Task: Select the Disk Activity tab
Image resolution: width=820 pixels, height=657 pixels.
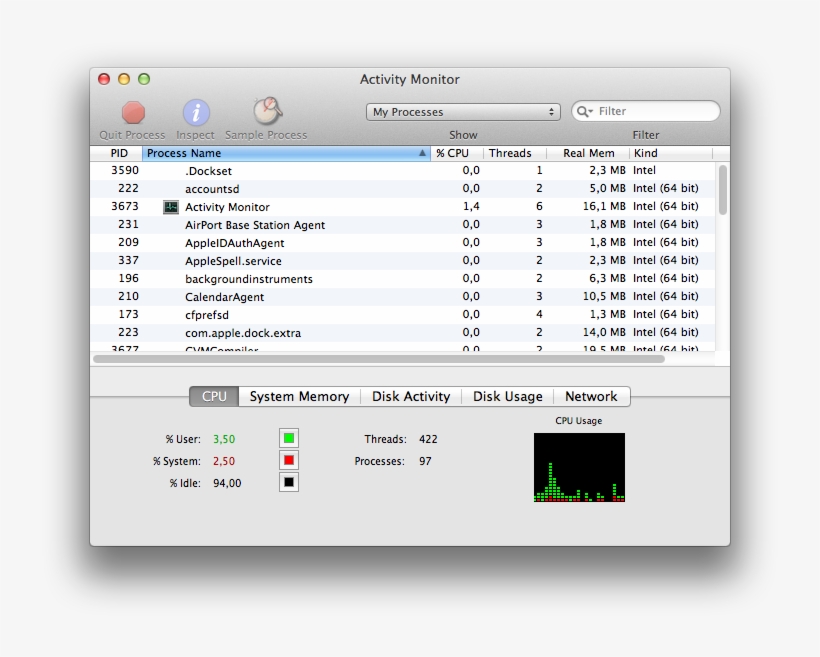Action: point(410,396)
